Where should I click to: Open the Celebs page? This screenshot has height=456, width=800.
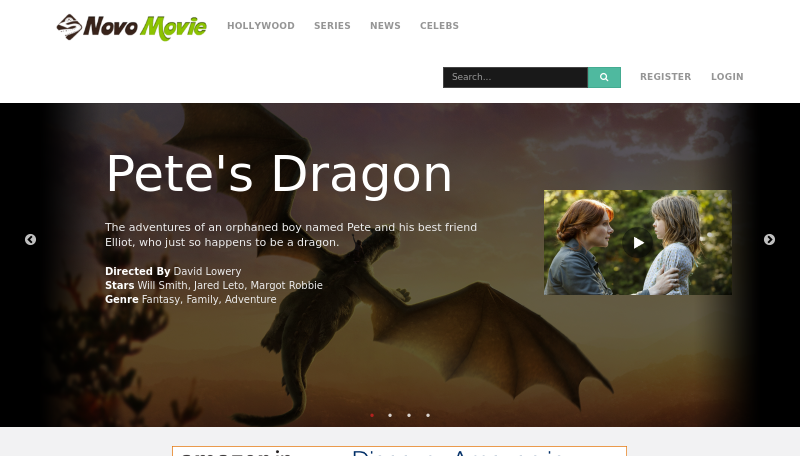(x=439, y=26)
